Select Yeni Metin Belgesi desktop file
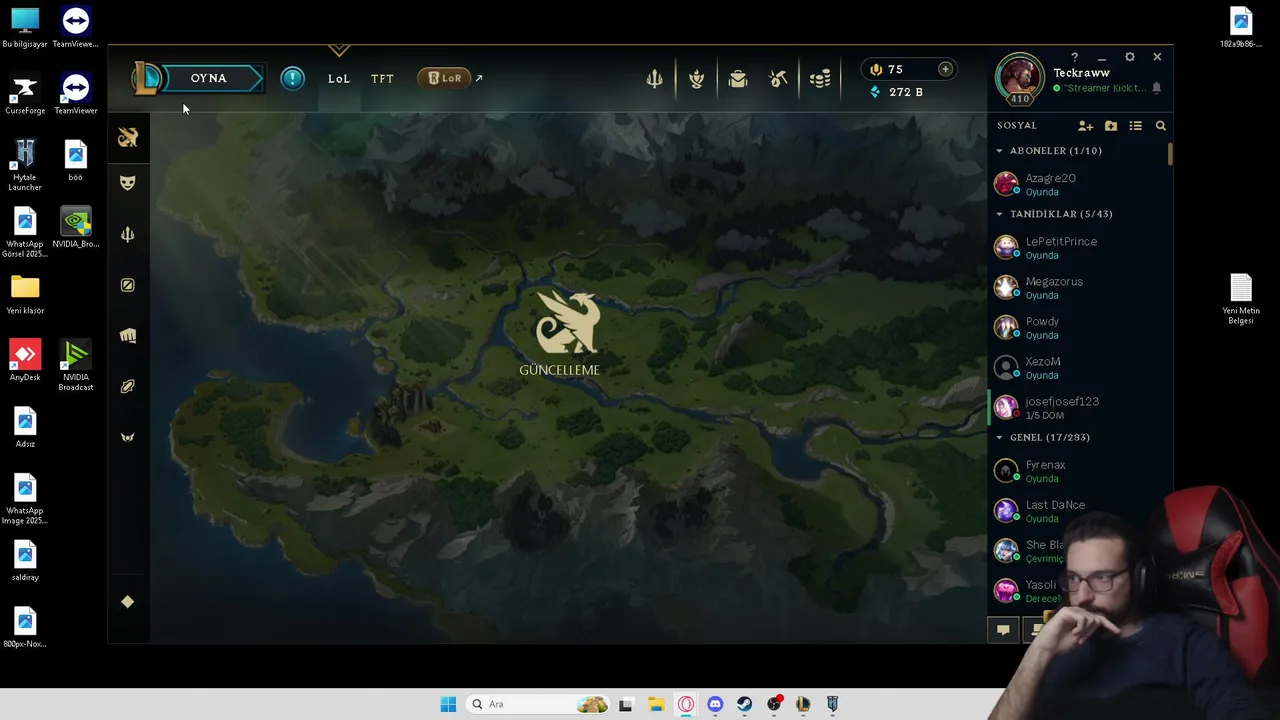 click(1241, 298)
